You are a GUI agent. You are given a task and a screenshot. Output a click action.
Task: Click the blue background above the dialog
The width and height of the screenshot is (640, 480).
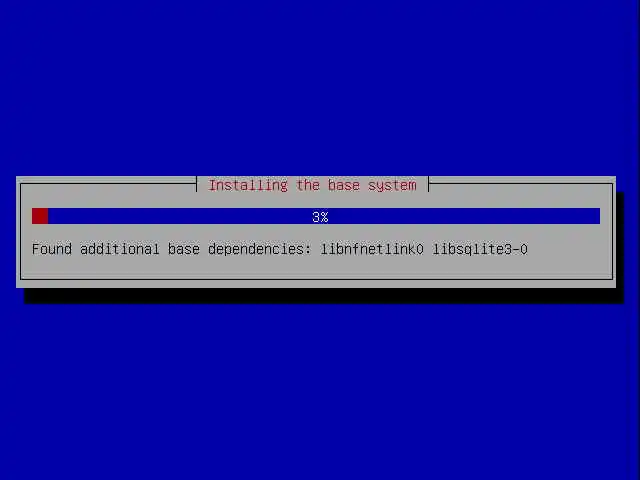[320, 88]
